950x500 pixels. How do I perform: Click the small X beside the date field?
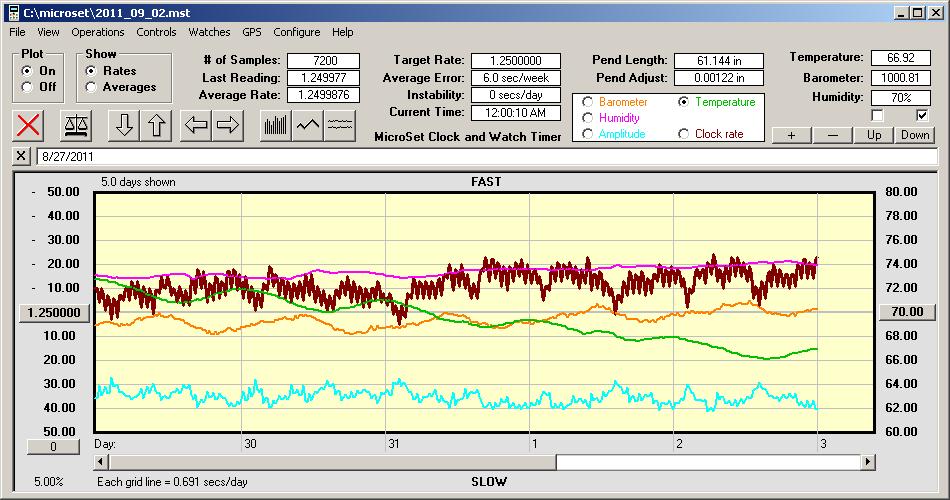point(21,156)
